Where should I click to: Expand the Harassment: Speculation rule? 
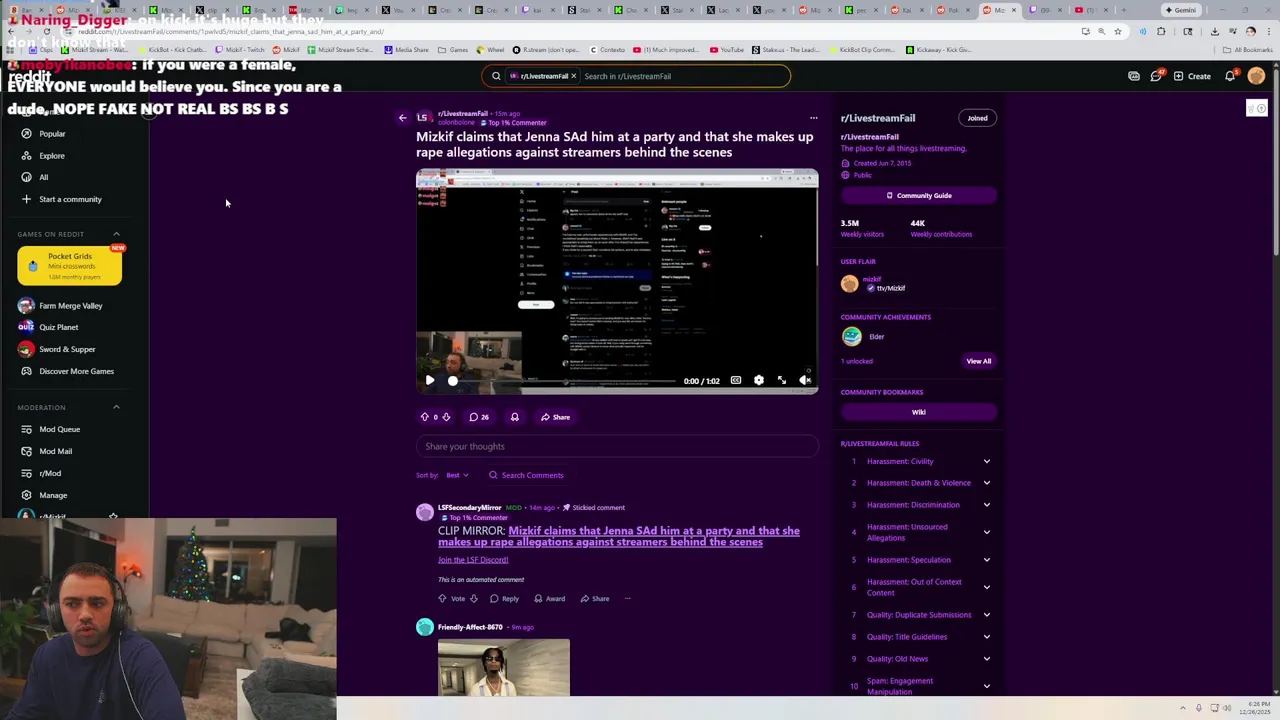click(x=919, y=560)
